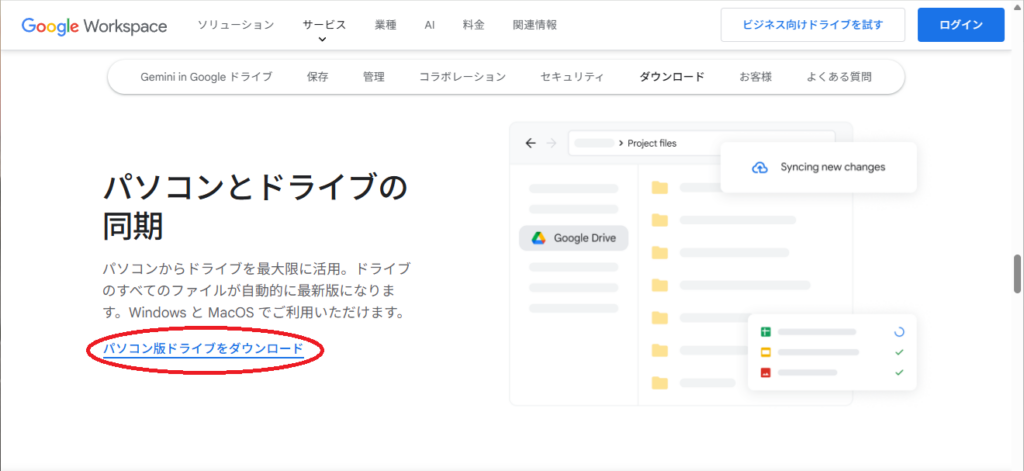Click the cloud upload sync icon

coord(760,167)
